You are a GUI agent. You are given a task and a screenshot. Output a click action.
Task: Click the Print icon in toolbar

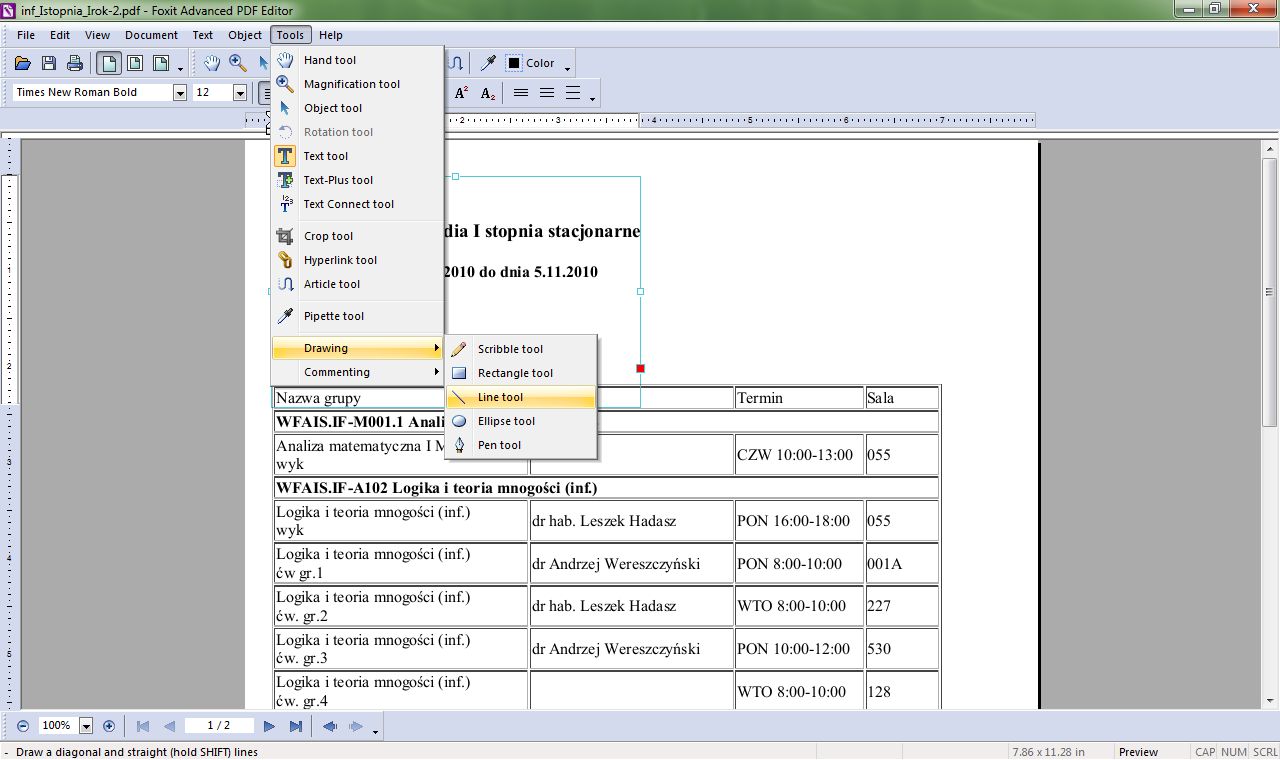[74, 64]
